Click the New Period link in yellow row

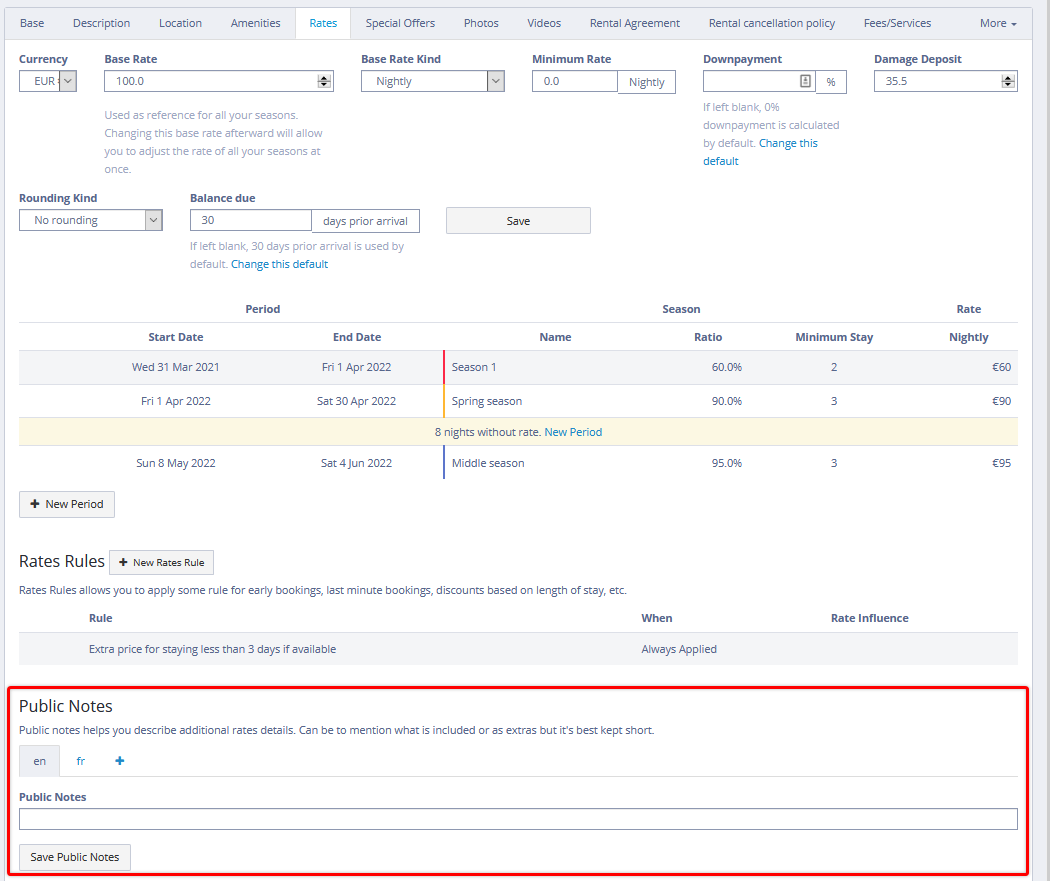click(573, 432)
